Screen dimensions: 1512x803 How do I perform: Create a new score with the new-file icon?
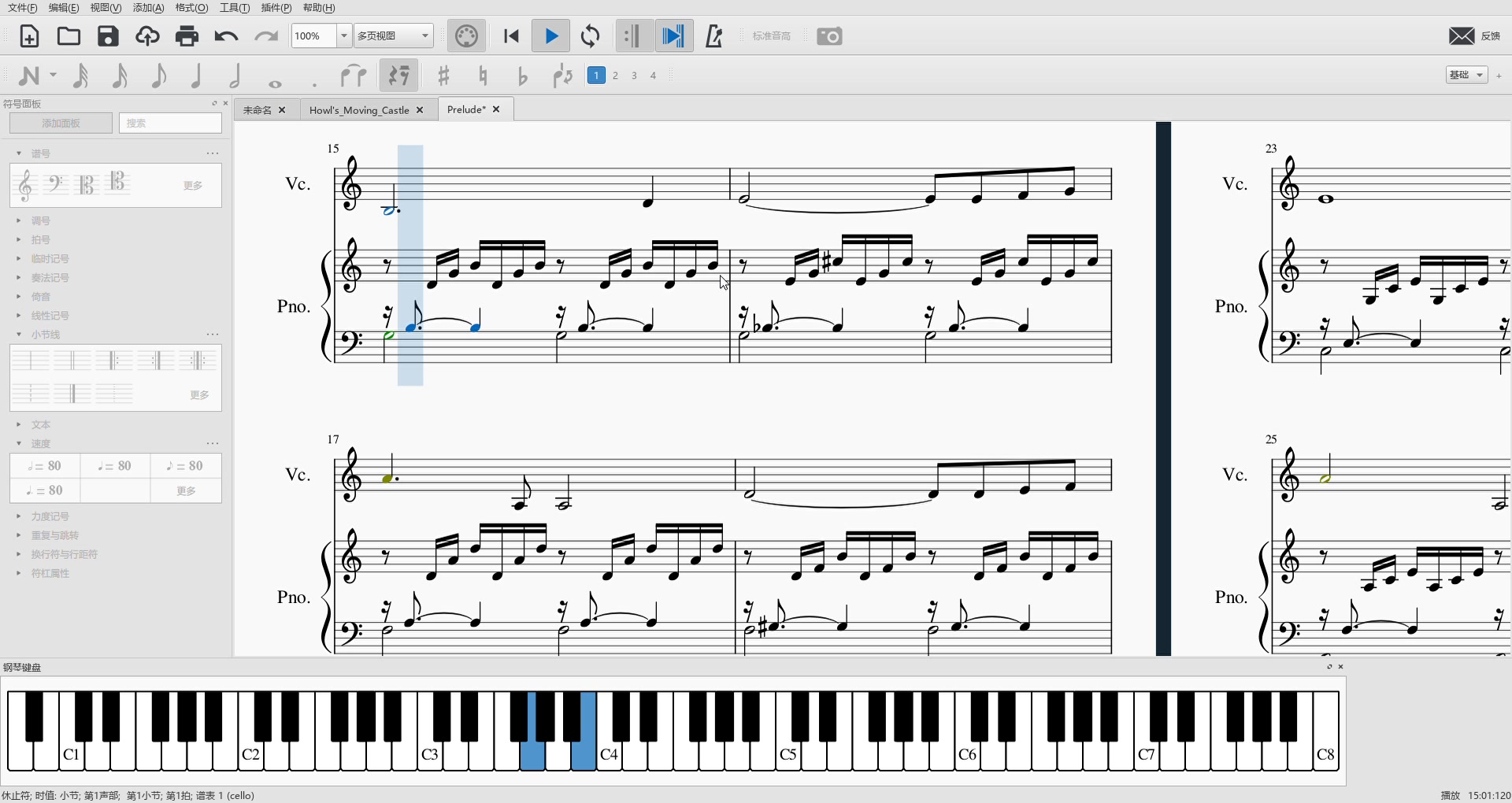tap(29, 36)
